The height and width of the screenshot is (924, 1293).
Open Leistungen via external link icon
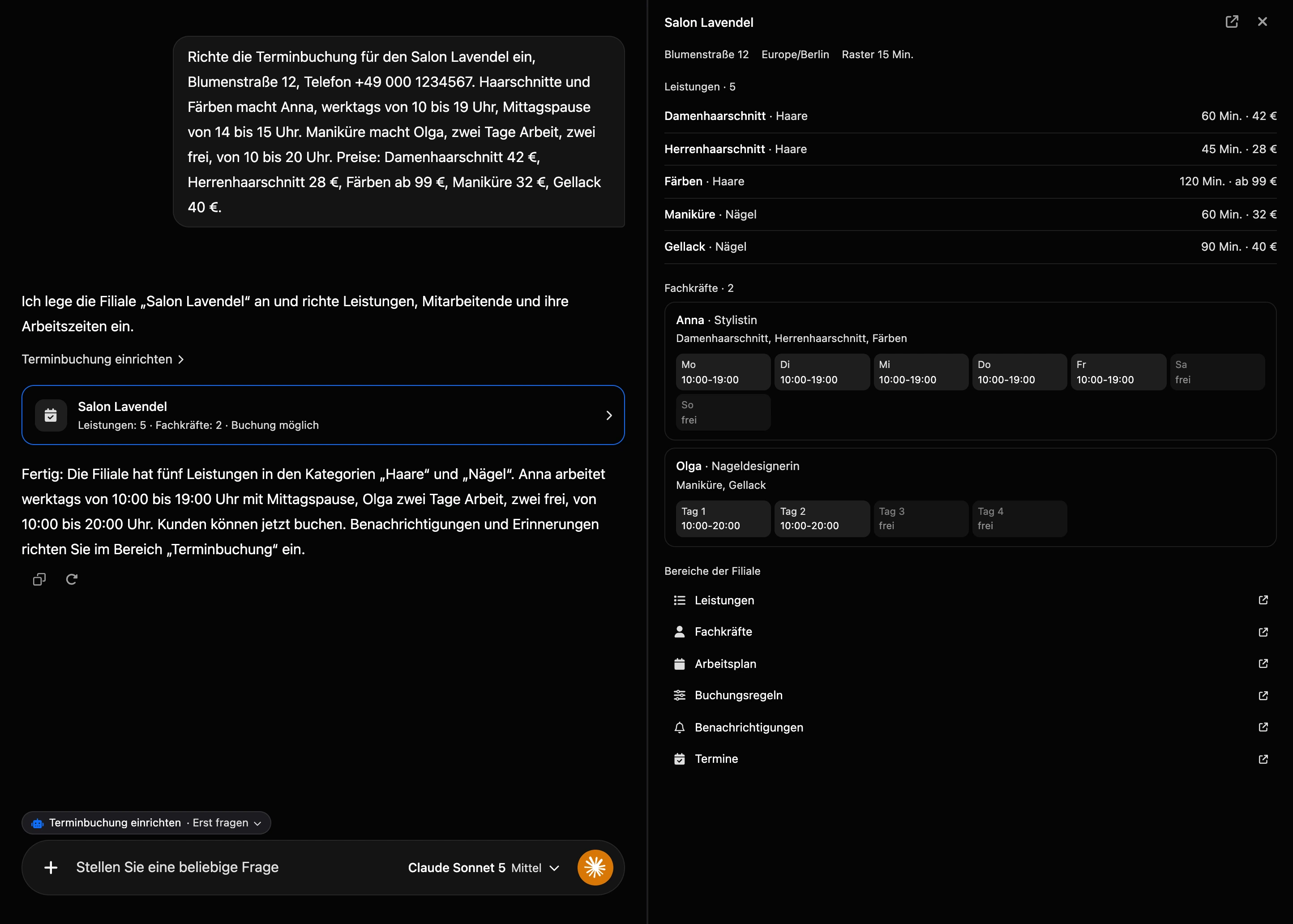1263,600
